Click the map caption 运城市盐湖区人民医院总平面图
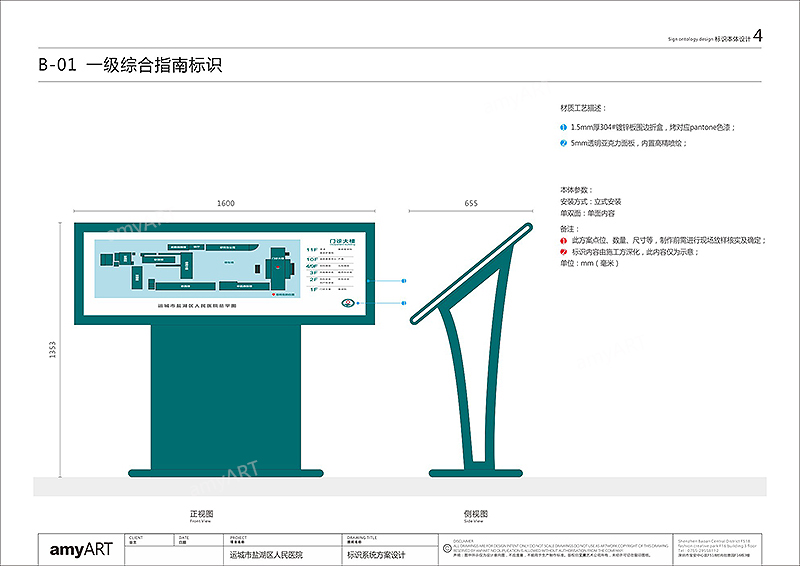Image resolution: width=800 pixels, height=566 pixels. [197, 306]
